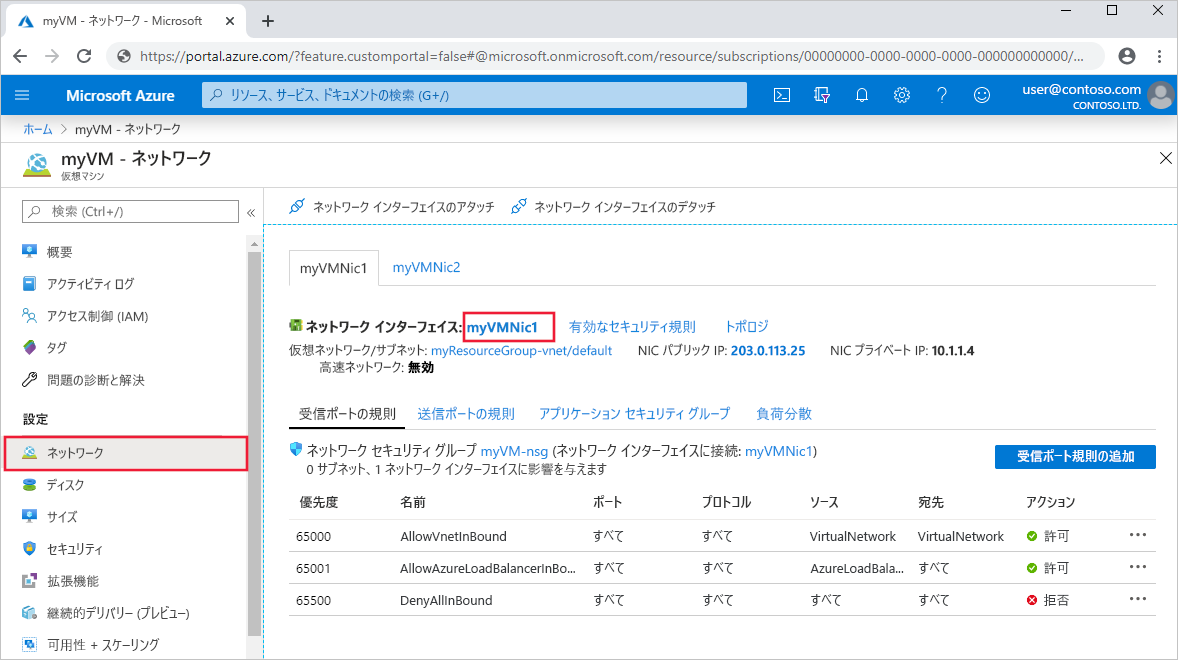1178x660 pixels.
Task: Select 受信ポートの規則 tab
Action: coord(347,414)
